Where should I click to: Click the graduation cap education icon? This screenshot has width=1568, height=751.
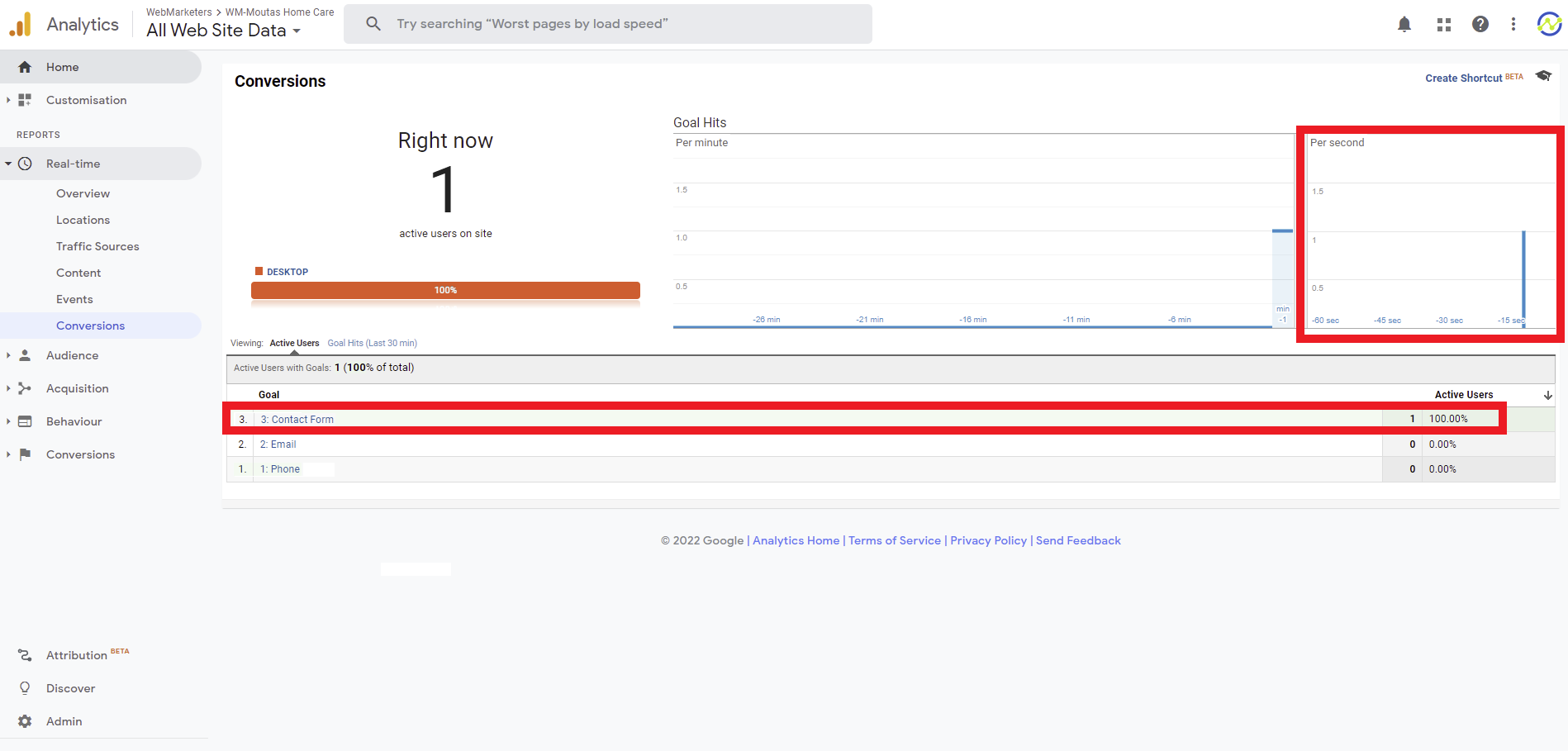pyautogui.click(x=1542, y=76)
